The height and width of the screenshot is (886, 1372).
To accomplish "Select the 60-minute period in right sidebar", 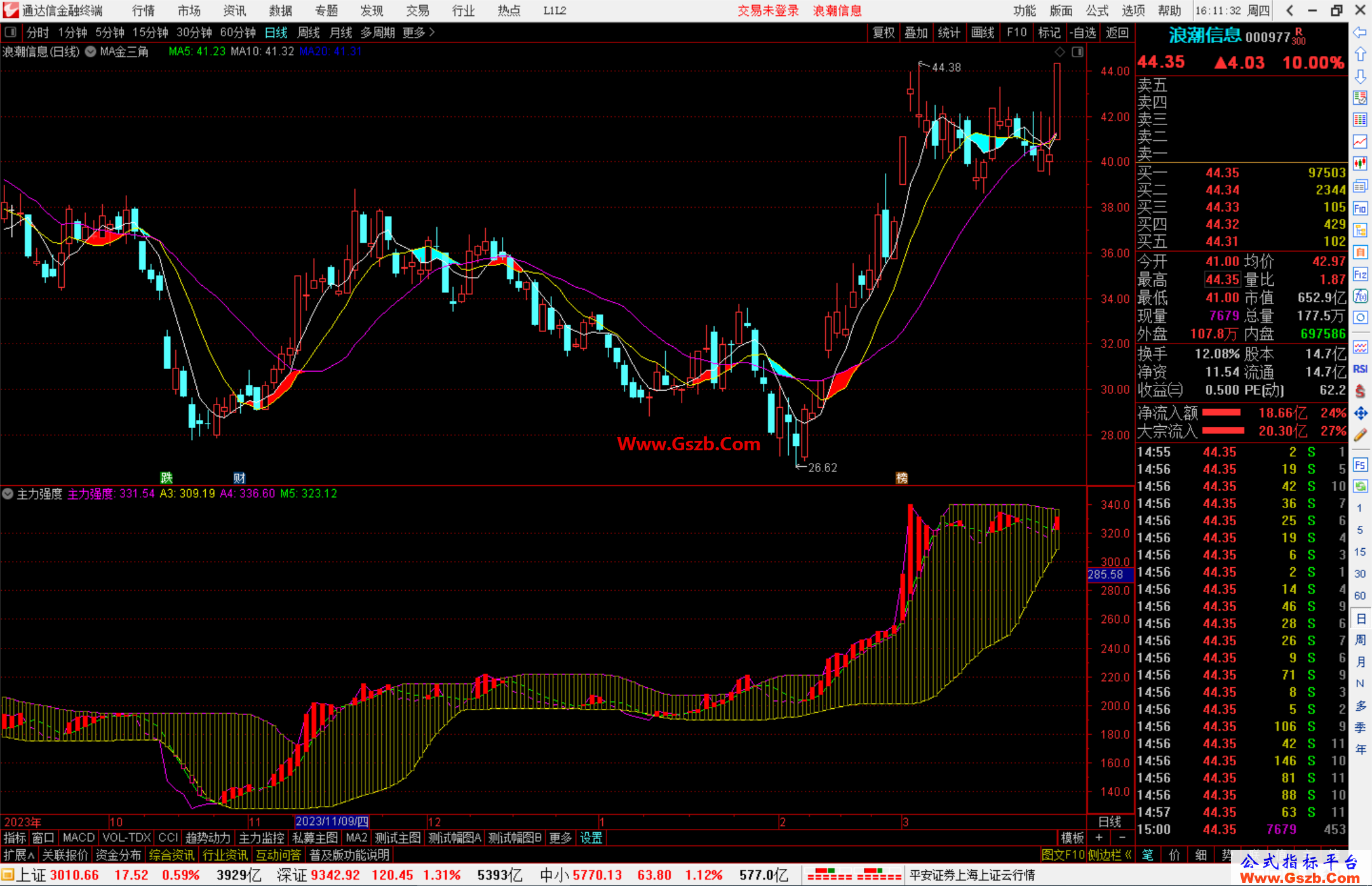I will [x=1359, y=596].
